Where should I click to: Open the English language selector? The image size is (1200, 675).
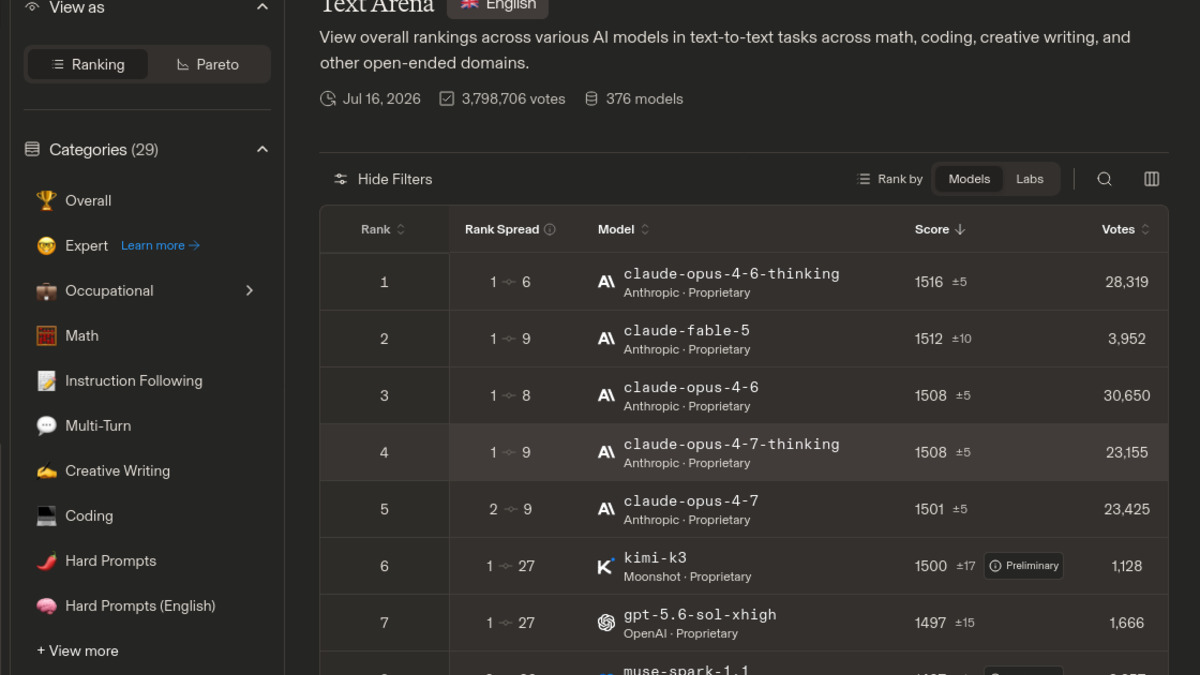[x=498, y=5]
